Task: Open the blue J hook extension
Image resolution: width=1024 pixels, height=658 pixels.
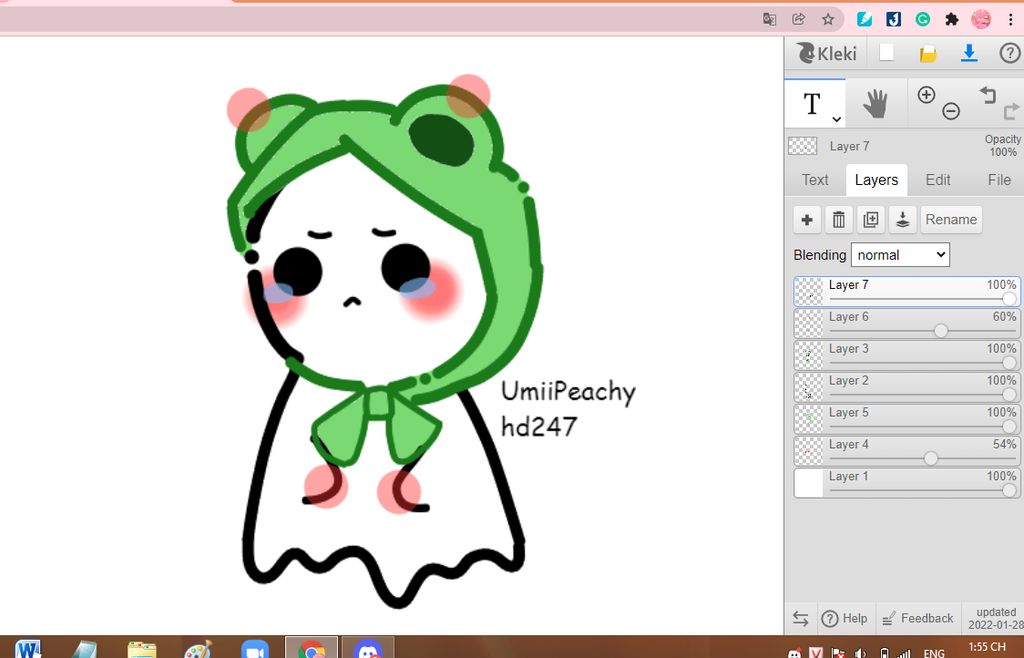Action: 893,20
